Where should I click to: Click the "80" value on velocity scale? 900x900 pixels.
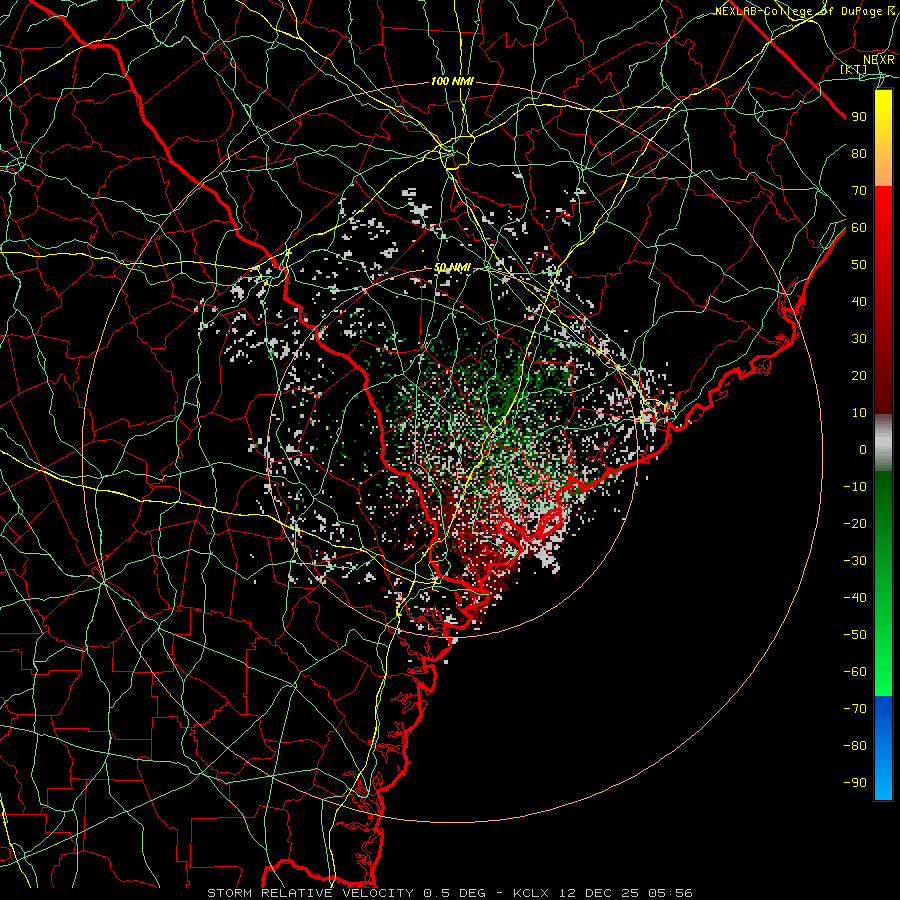(x=859, y=153)
